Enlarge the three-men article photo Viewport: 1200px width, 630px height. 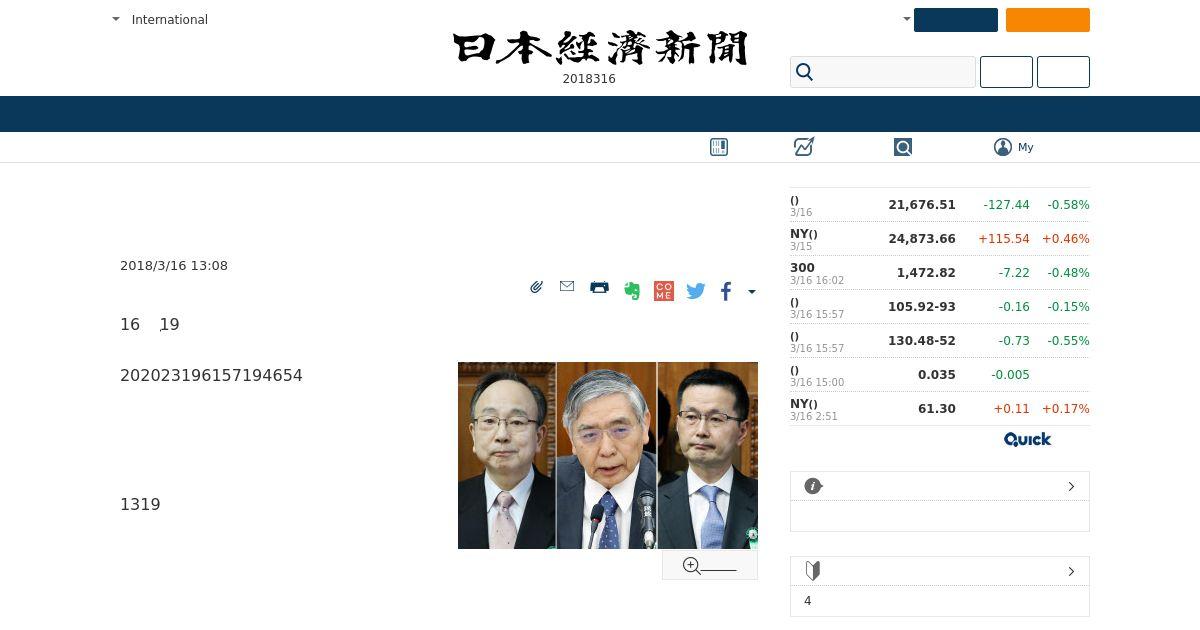point(608,455)
